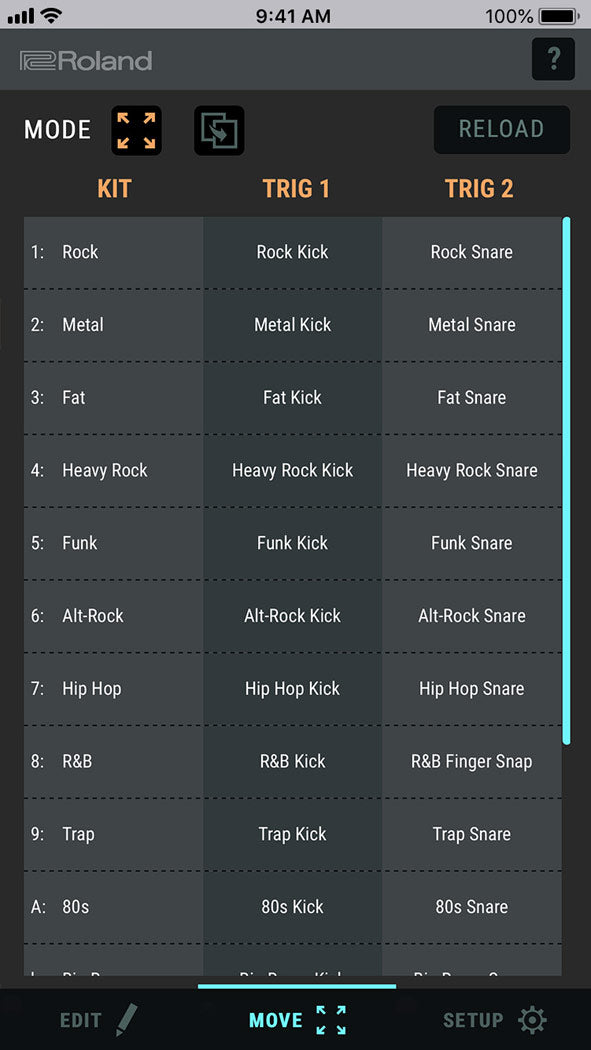Click the cyan vertical scrollbar
Viewport: 591px width, 1050px height.
[x=566, y=481]
